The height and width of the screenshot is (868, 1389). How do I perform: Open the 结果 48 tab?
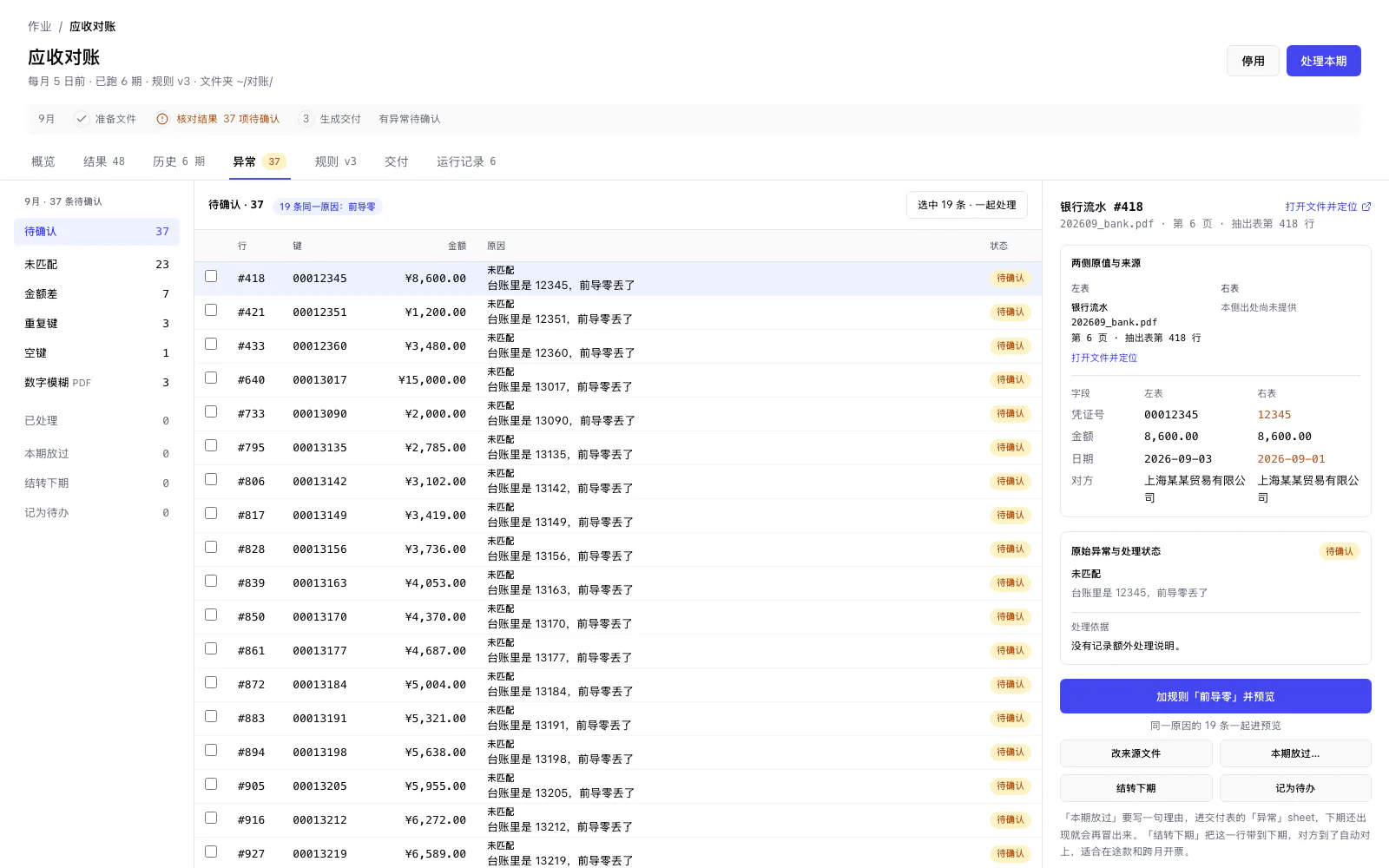click(x=104, y=161)
